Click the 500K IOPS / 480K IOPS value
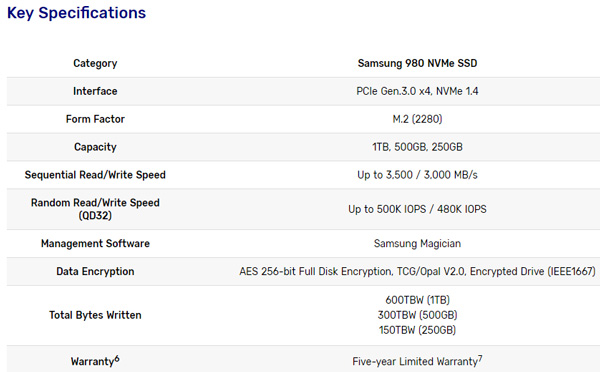This screenshot has width=600, height=372. pyautogui.click(x=432, y=209)
